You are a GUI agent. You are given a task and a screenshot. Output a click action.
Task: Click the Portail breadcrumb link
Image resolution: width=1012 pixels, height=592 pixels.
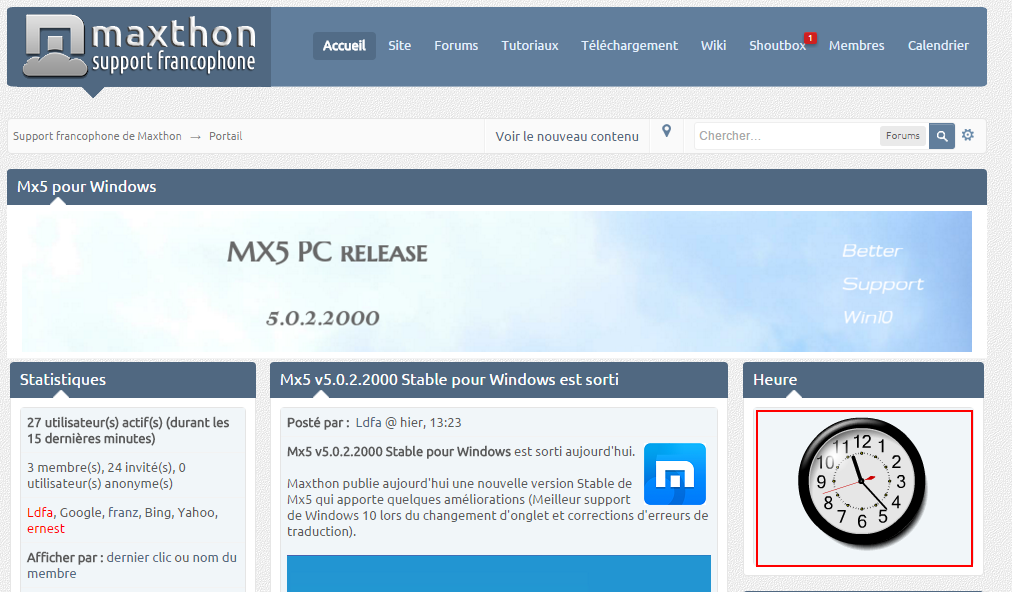225,136
